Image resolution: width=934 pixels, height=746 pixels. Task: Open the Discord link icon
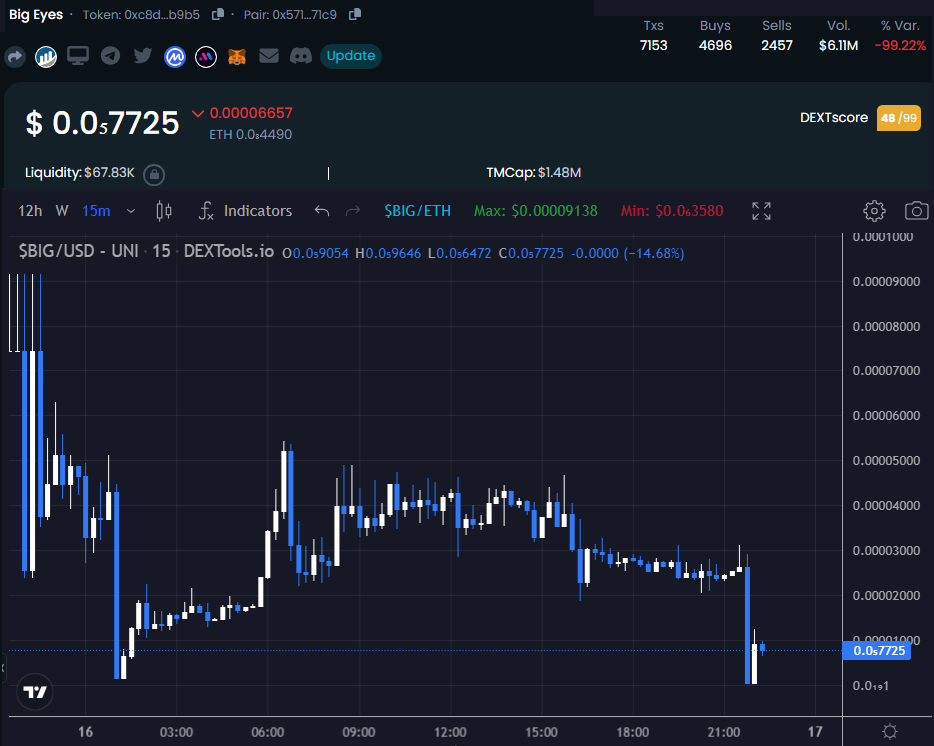click(x=301, y=56)
